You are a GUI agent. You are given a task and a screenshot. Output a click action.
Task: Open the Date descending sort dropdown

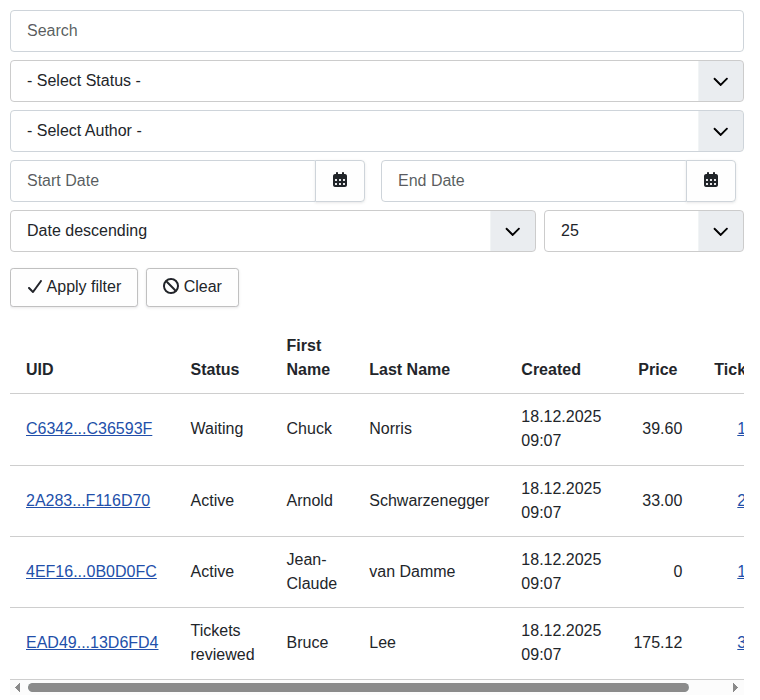pos(512,231)
